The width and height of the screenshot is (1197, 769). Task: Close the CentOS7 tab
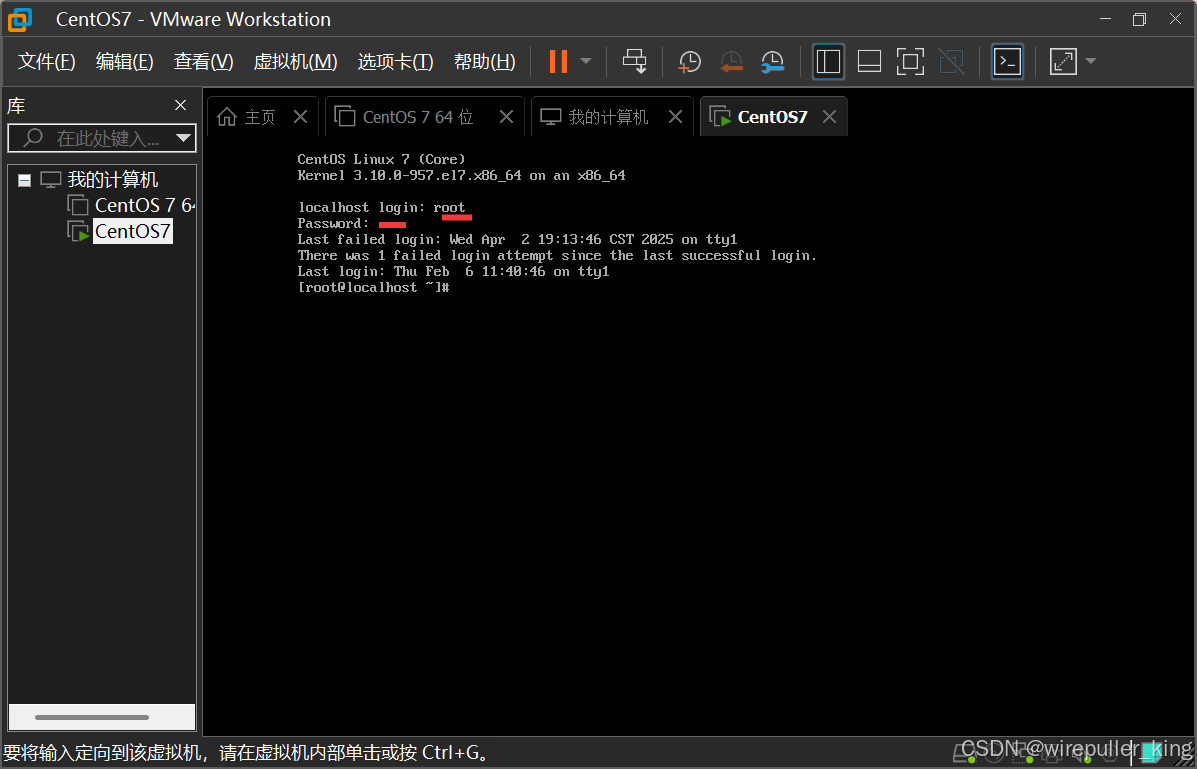click(830, 117)
